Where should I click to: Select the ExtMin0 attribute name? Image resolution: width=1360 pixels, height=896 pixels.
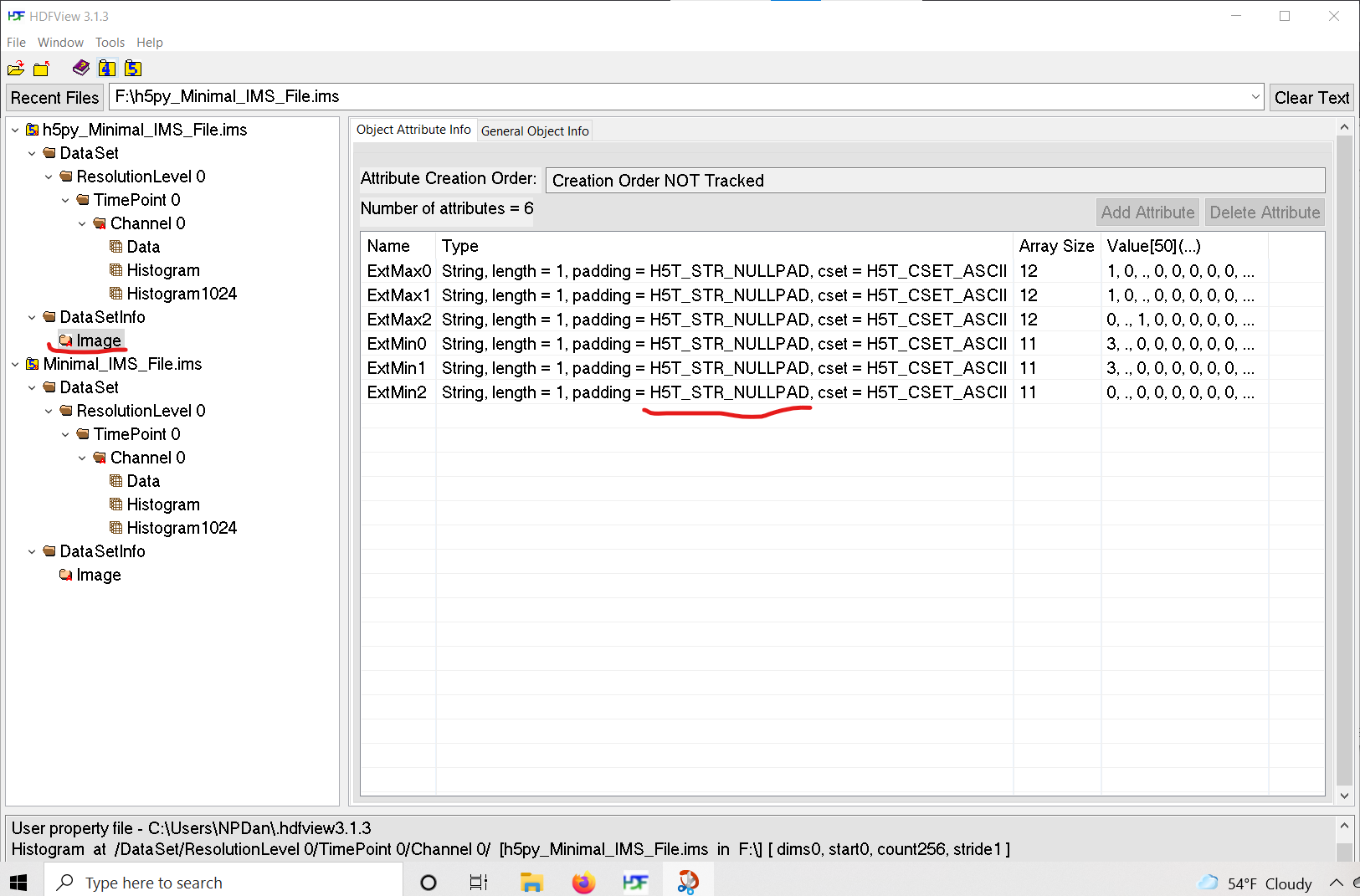[397, 344]
